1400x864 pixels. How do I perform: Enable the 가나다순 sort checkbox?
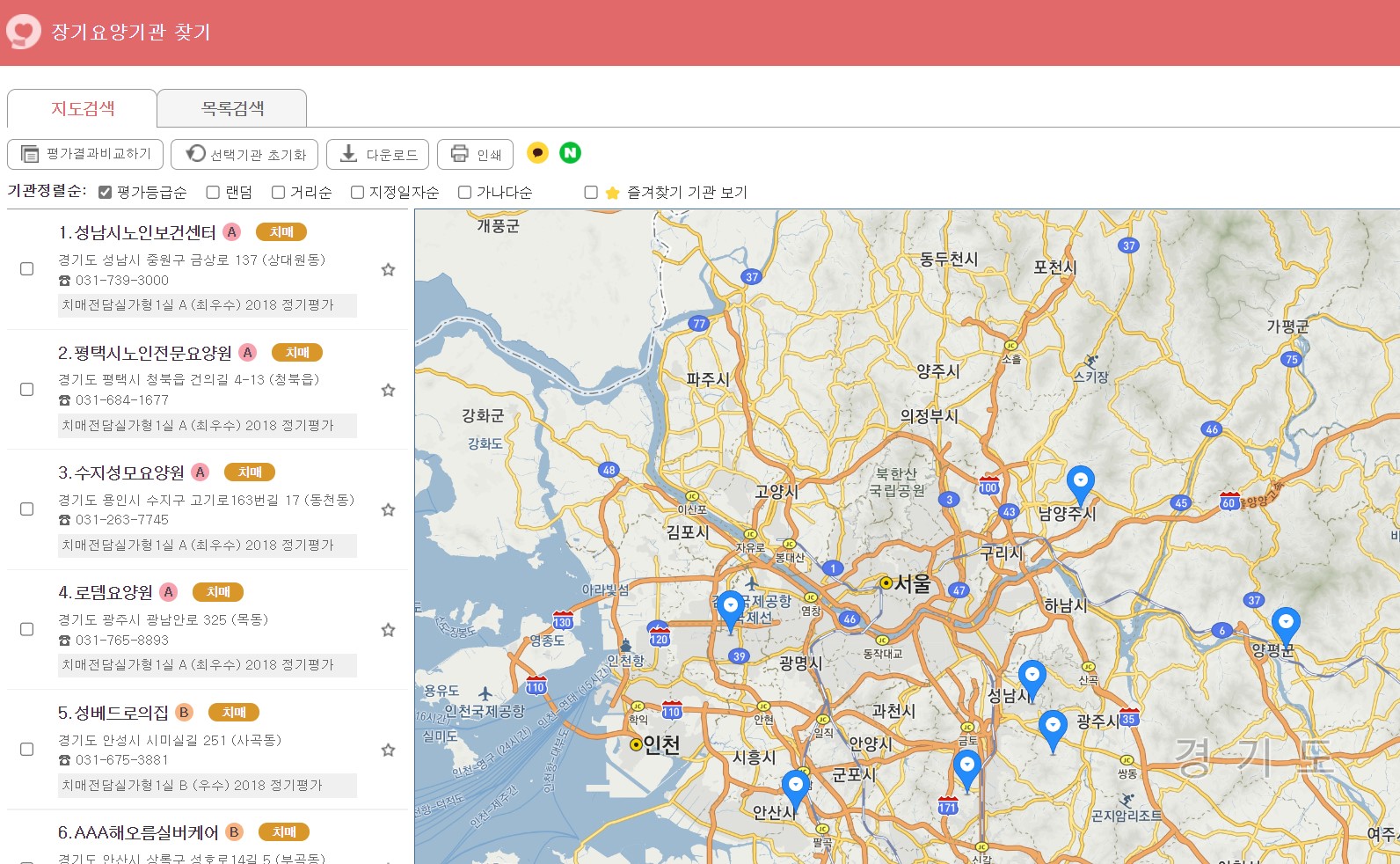tap(464, 193)
